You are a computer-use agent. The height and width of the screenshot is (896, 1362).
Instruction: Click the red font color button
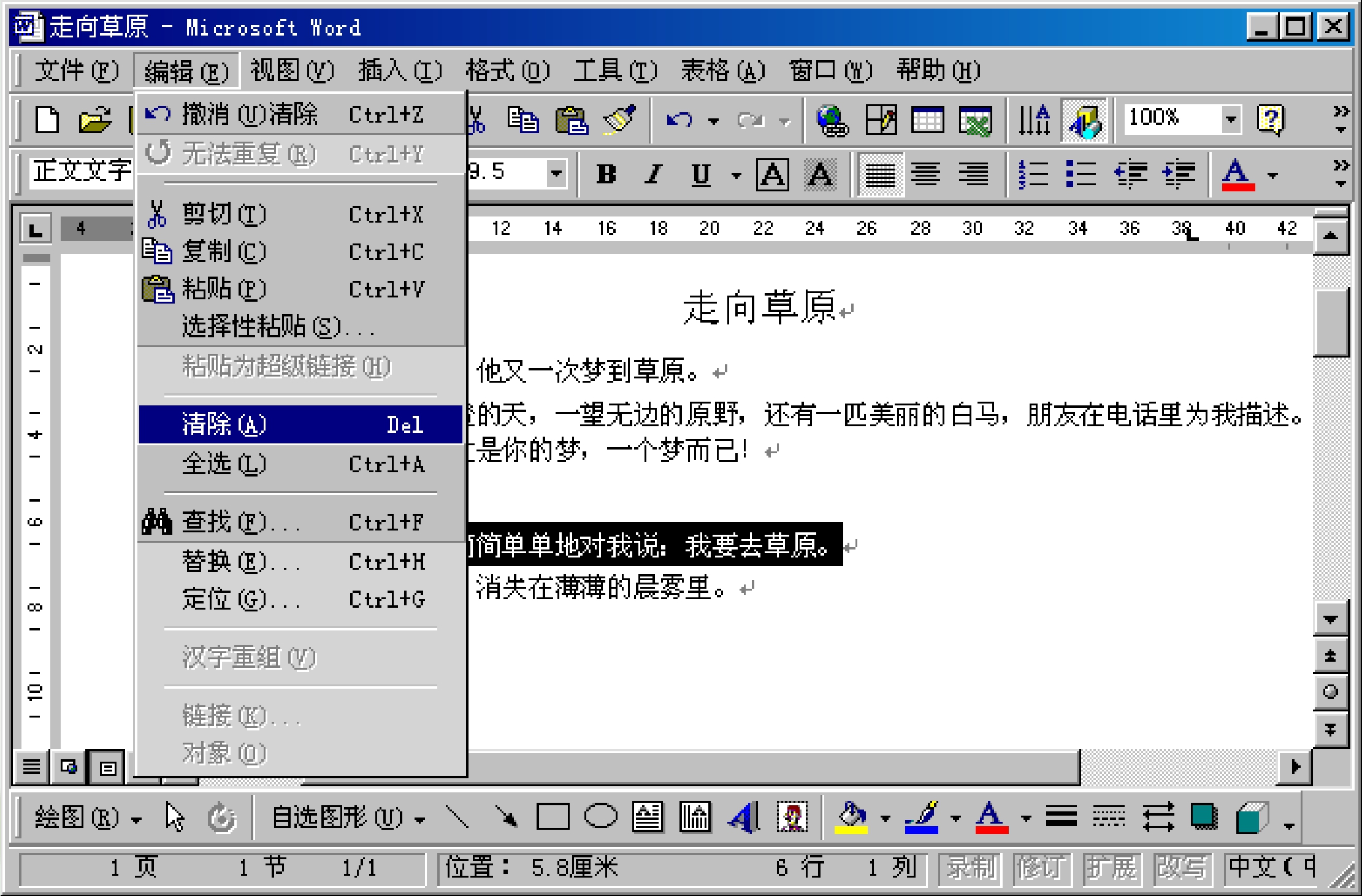coord(1237,174)
